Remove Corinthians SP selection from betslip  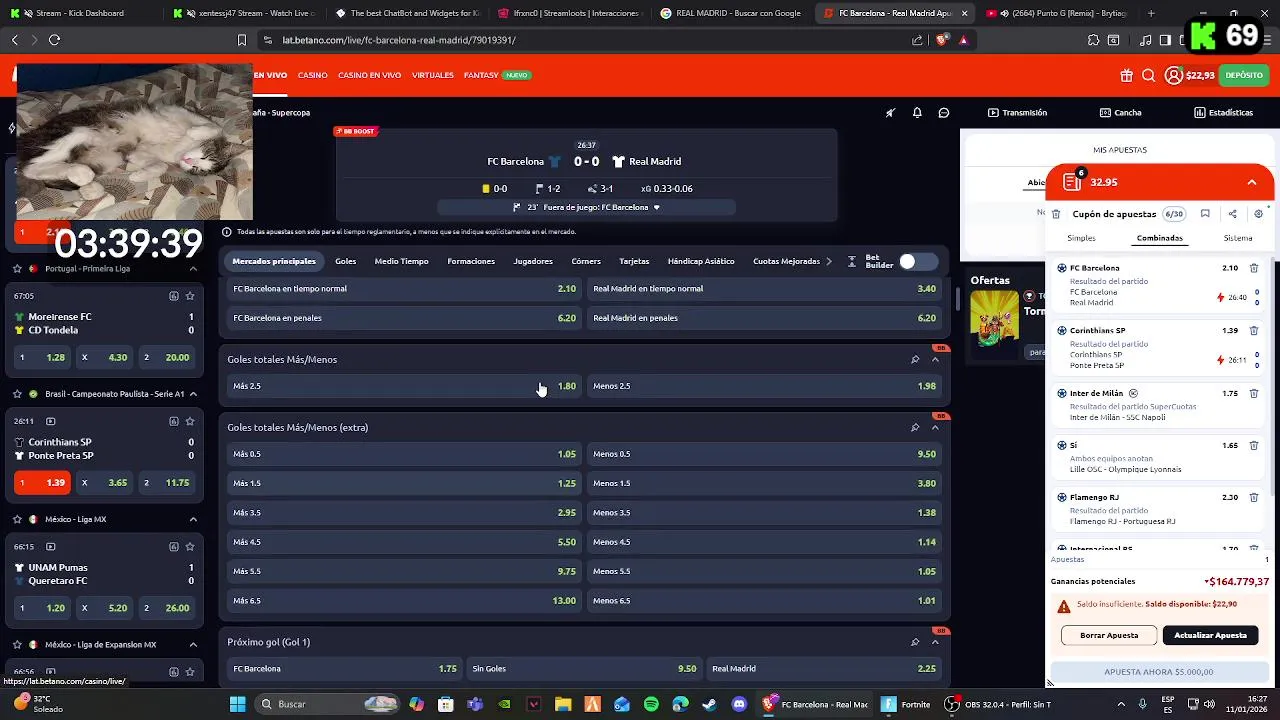coord(1254,330)
